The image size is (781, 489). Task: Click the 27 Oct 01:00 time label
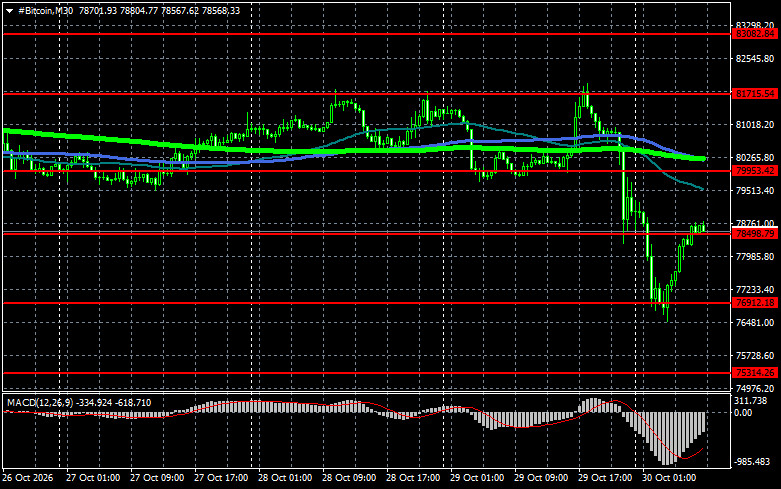coord(93,478)
